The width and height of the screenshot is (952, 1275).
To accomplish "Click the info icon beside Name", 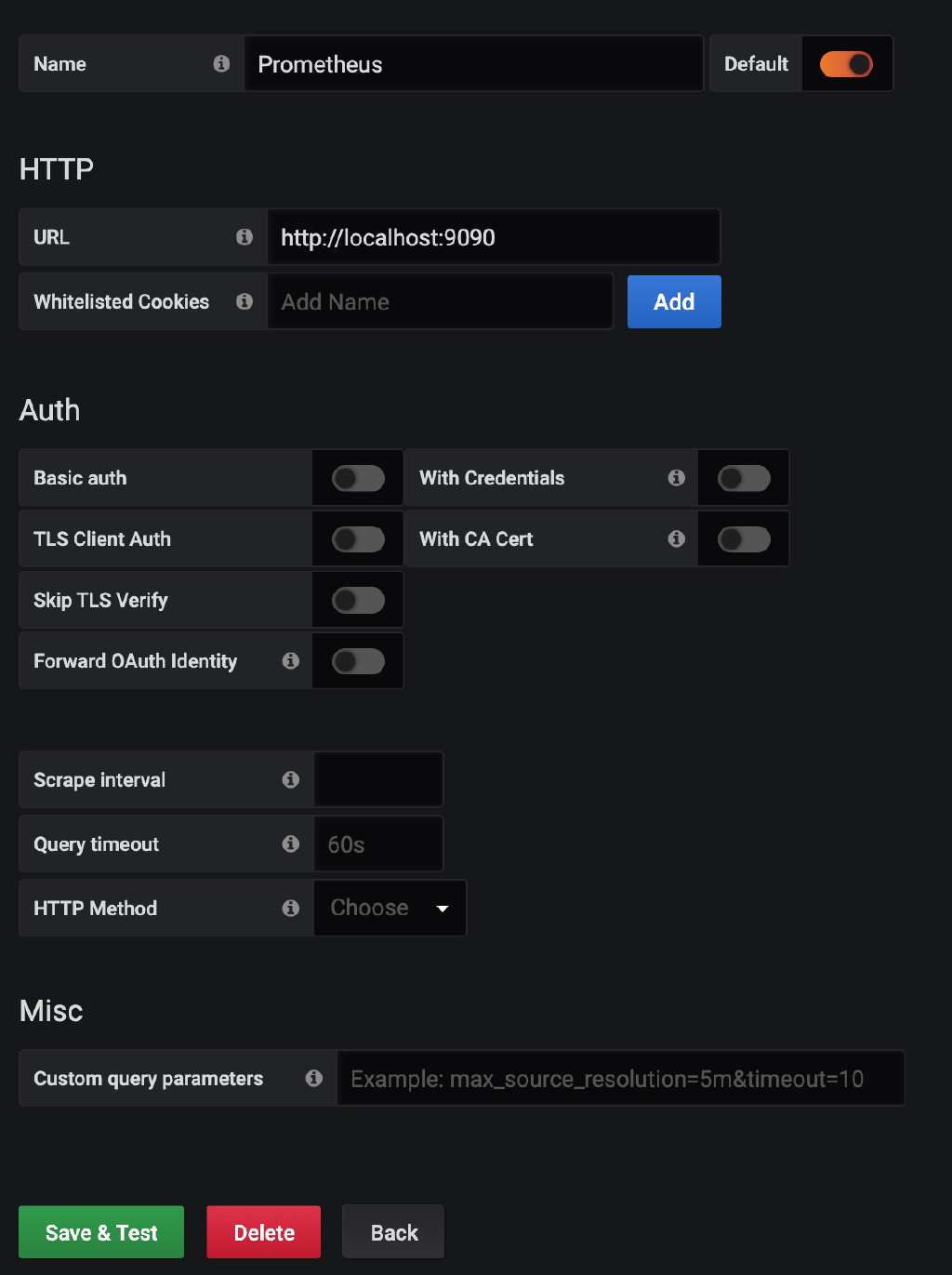I will (x=221, y=63).
